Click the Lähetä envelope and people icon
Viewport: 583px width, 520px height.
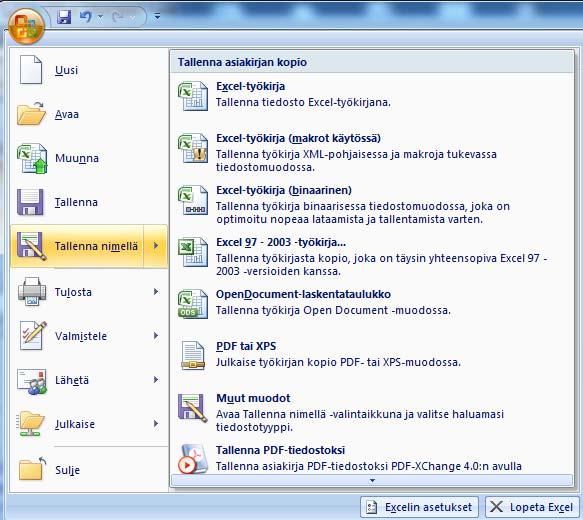[x=32, y=381]
